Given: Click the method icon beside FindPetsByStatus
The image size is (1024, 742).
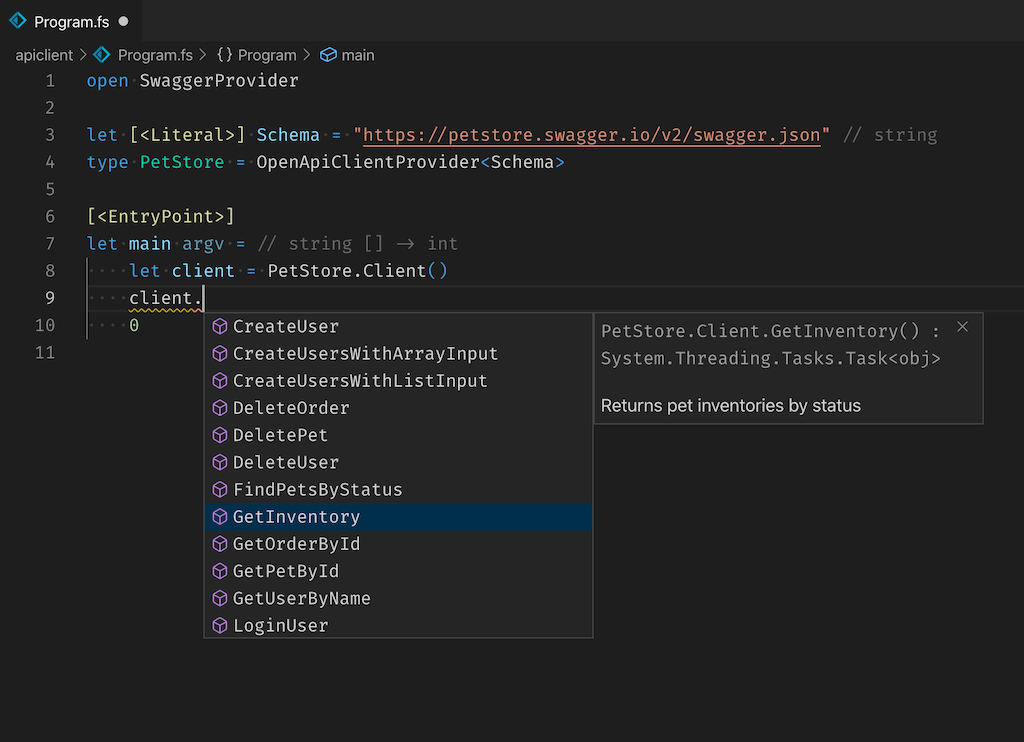Looking at the screenshot, I should (x=220, y=490).
